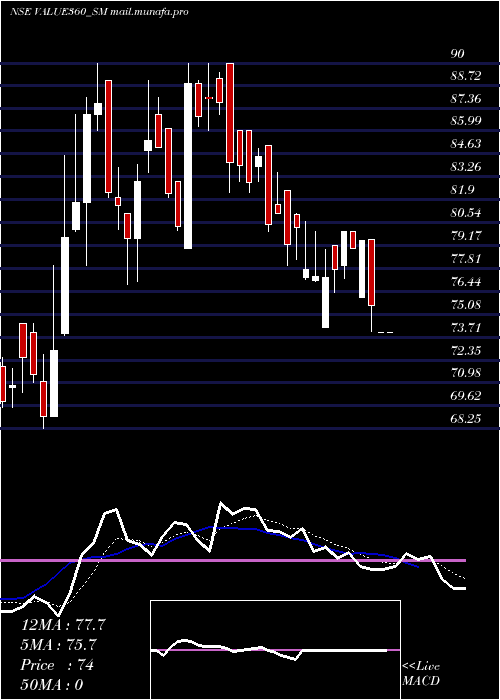Click the price axis label 84.63
This screenshot has height=700, width=500.
466,144
